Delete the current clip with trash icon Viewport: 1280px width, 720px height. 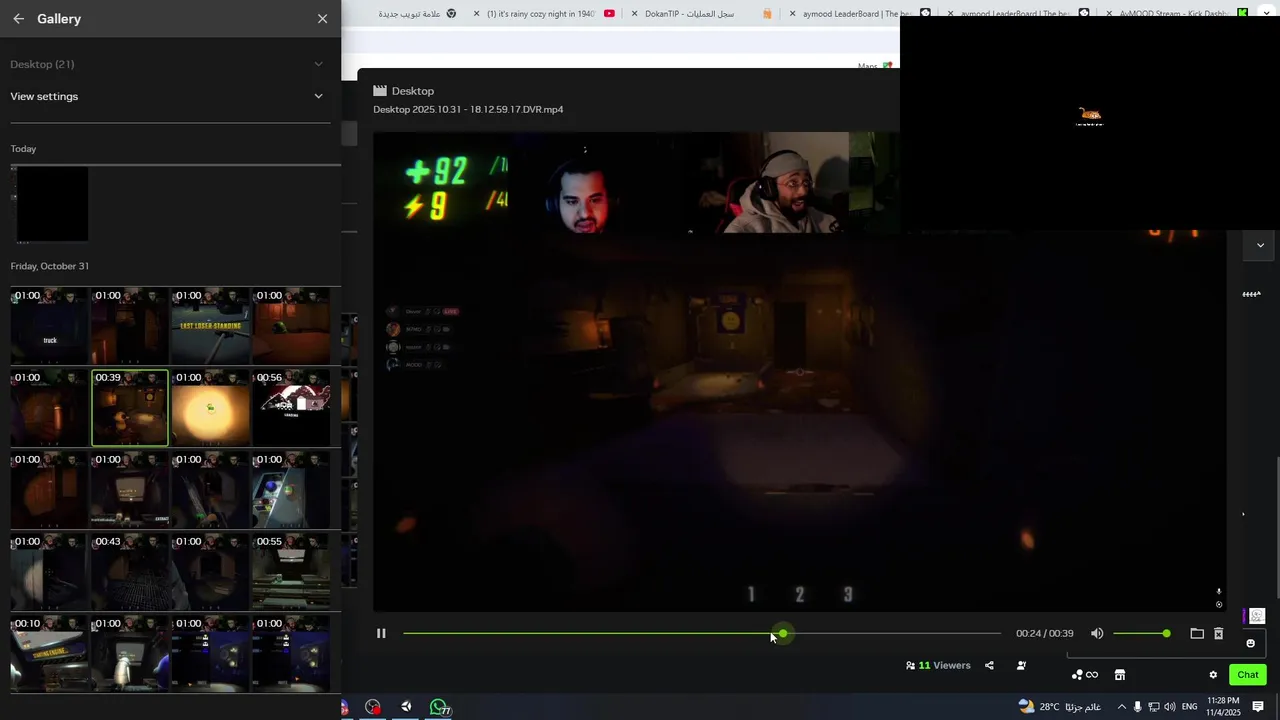1218,633
